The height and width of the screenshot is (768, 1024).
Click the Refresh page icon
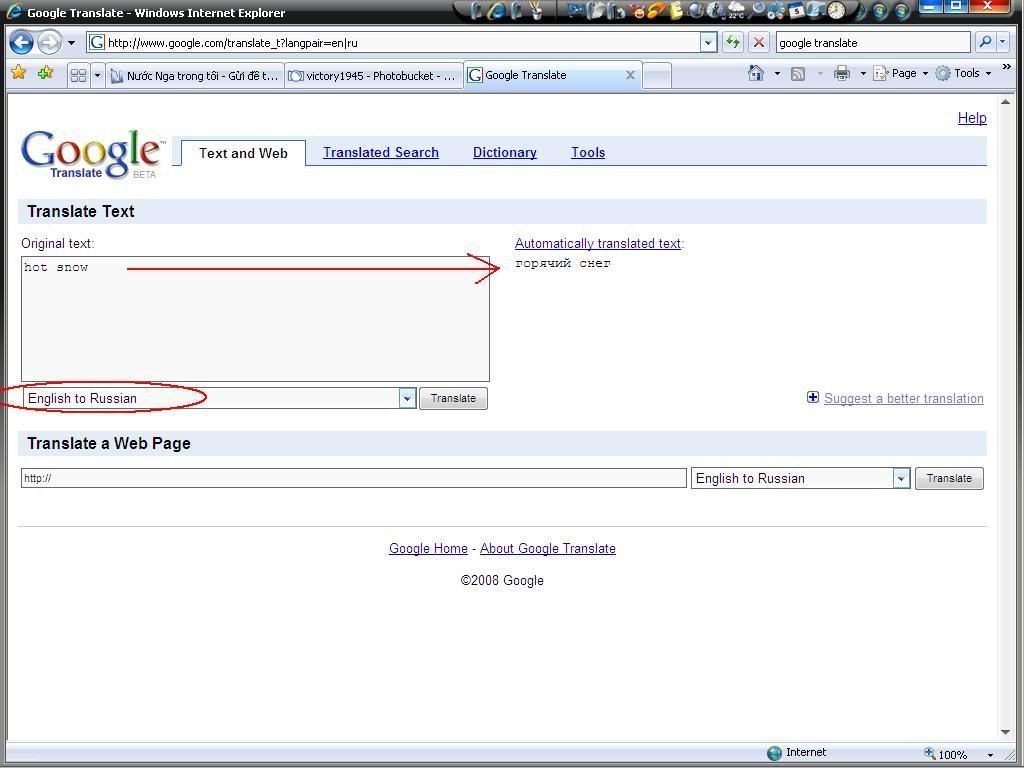click(x=733, y=42)
